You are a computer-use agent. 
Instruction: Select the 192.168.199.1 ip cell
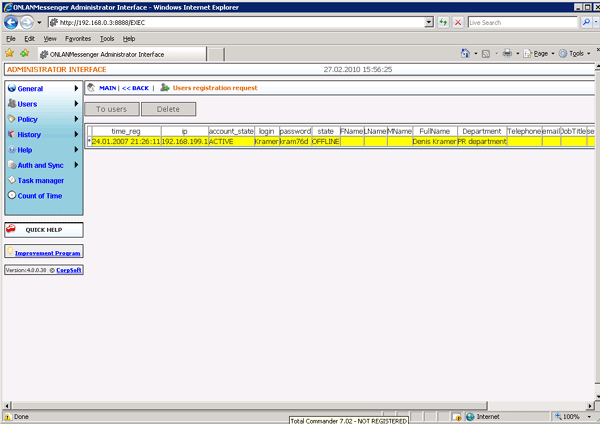(184, 142)
